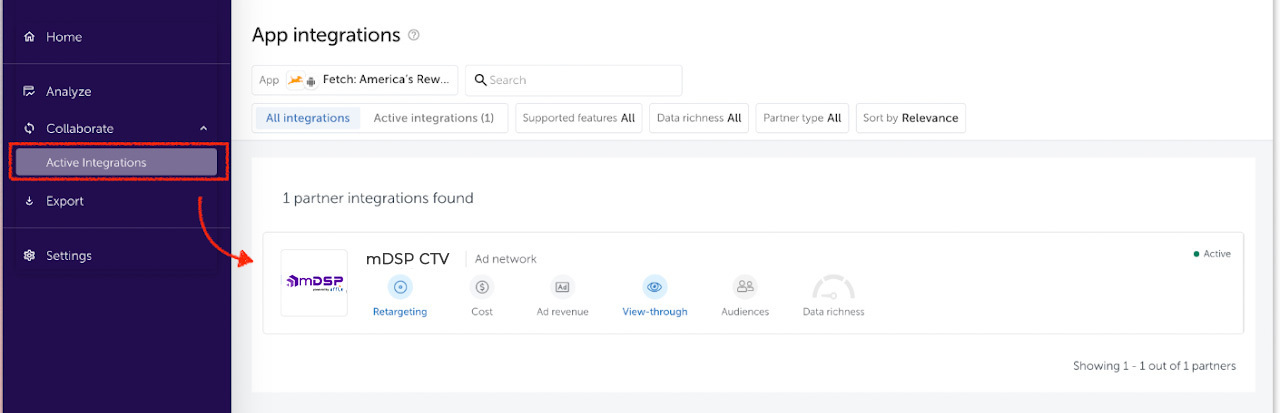1280x413 pixels.
Task: Switch to the Active integrations (1) tab
Action: coord(433,118)
